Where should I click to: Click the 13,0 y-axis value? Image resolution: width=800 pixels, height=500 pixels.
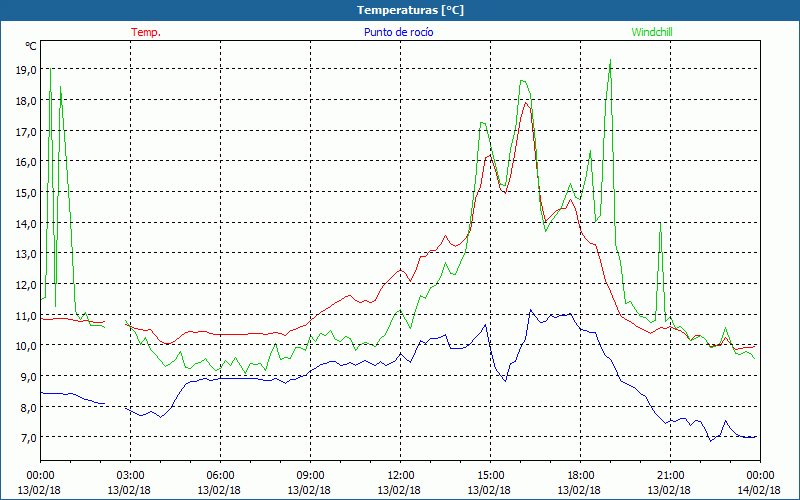click(26, 254)
